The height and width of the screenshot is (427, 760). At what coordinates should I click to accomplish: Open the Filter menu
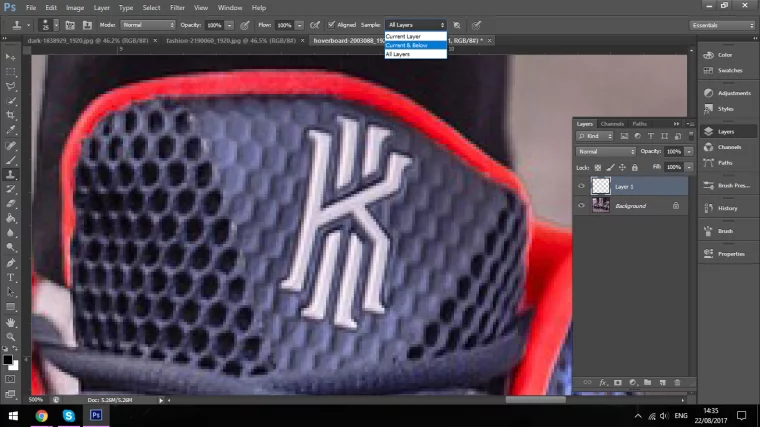pos(177,8)
